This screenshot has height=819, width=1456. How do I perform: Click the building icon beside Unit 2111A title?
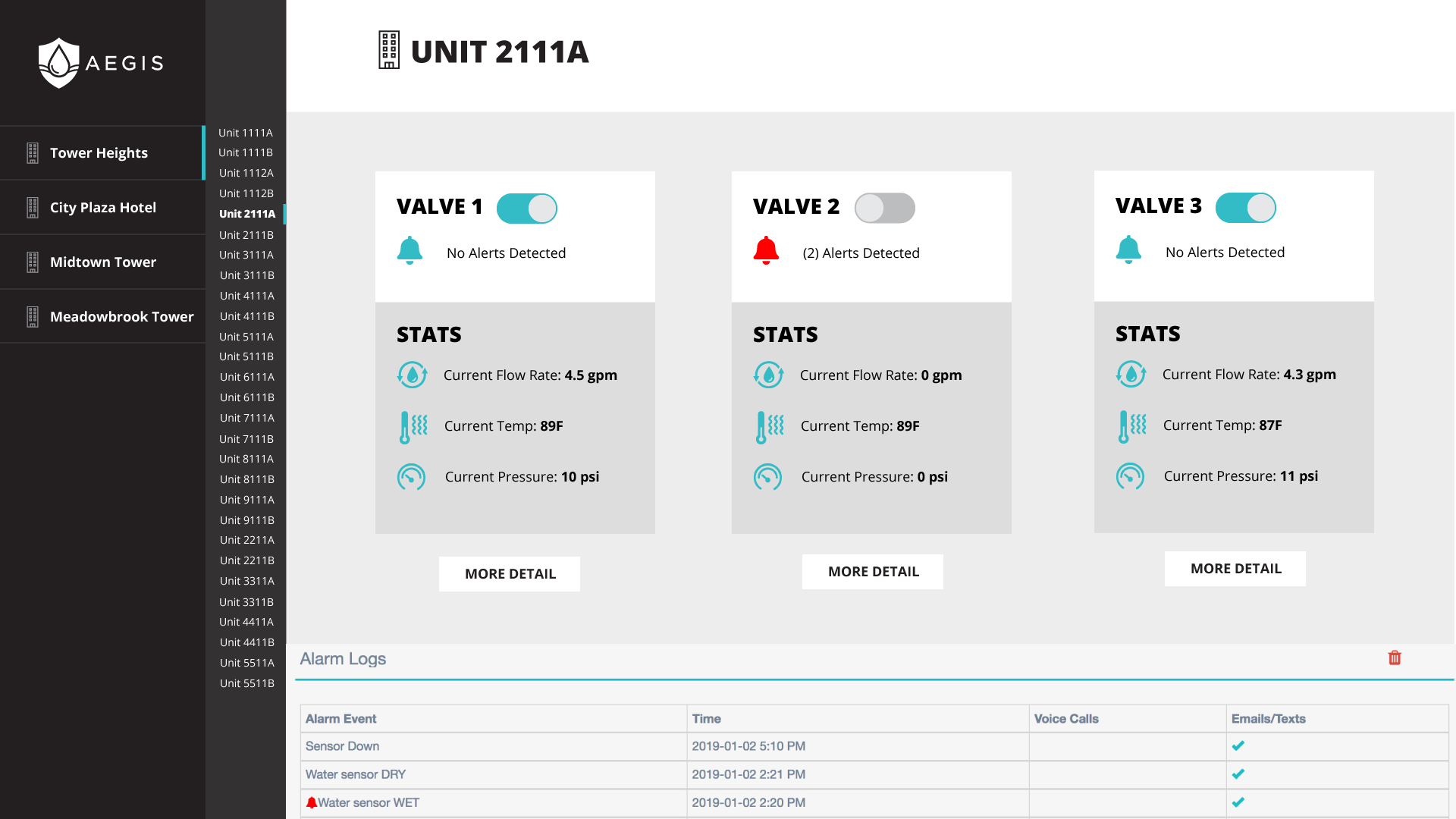point(389,51)
